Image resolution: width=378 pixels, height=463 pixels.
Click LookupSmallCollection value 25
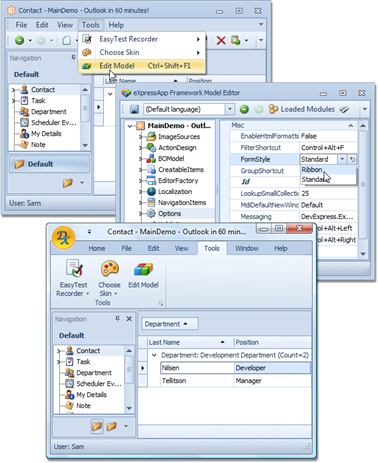[328, 193]
